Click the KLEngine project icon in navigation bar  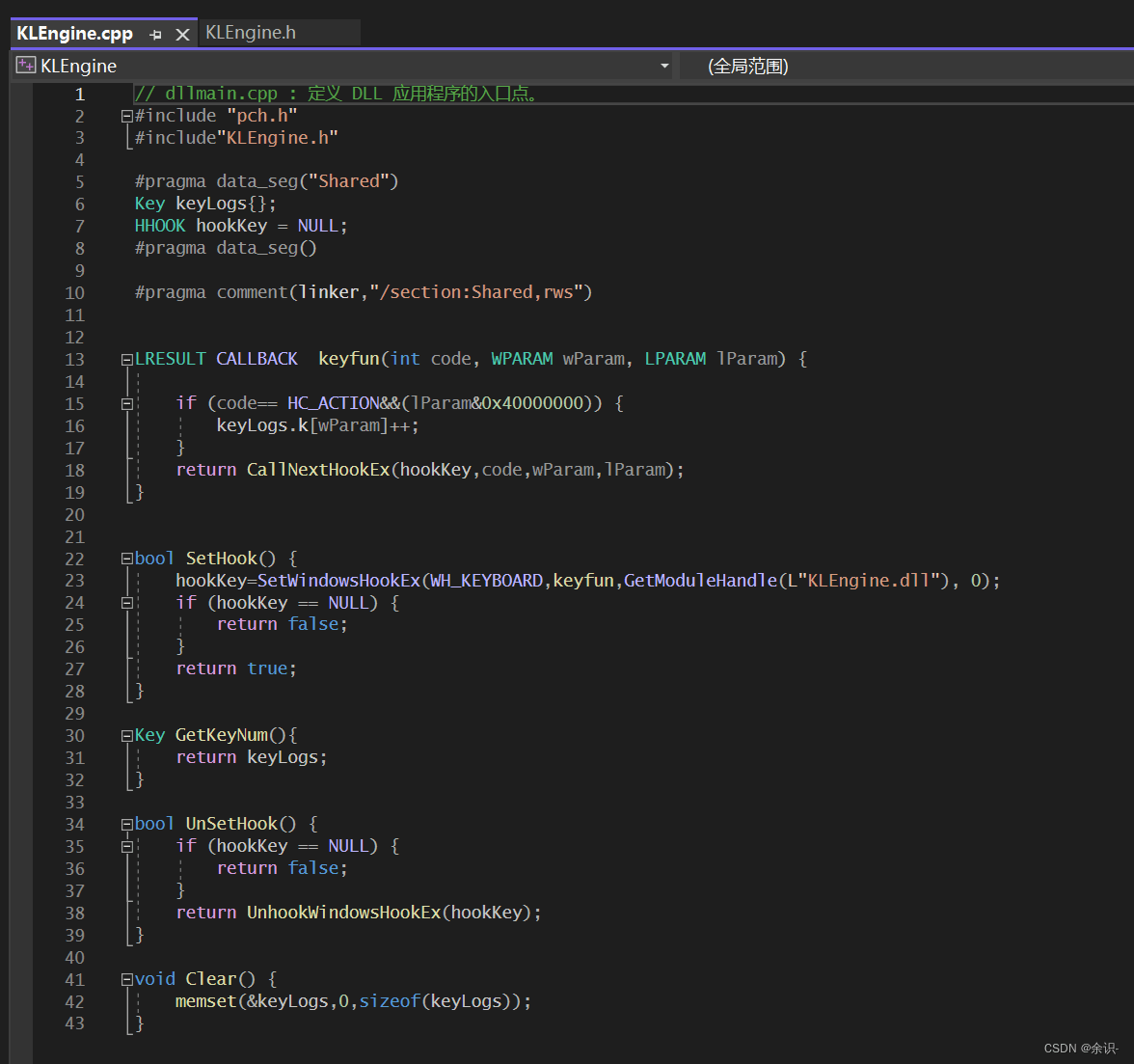[x=26, y=65]
